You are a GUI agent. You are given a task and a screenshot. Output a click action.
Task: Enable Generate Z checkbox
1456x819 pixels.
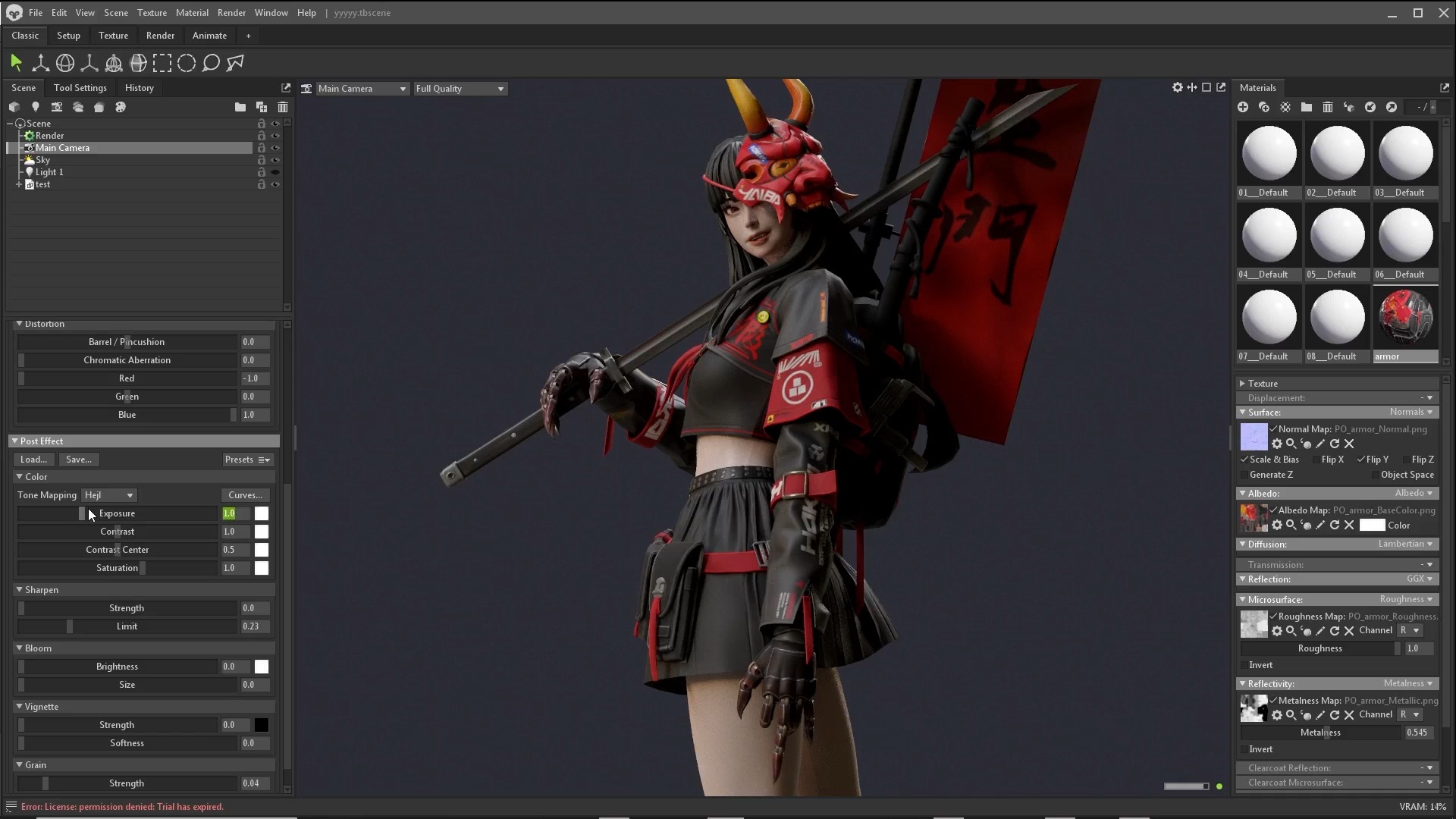click(1244, 475)
